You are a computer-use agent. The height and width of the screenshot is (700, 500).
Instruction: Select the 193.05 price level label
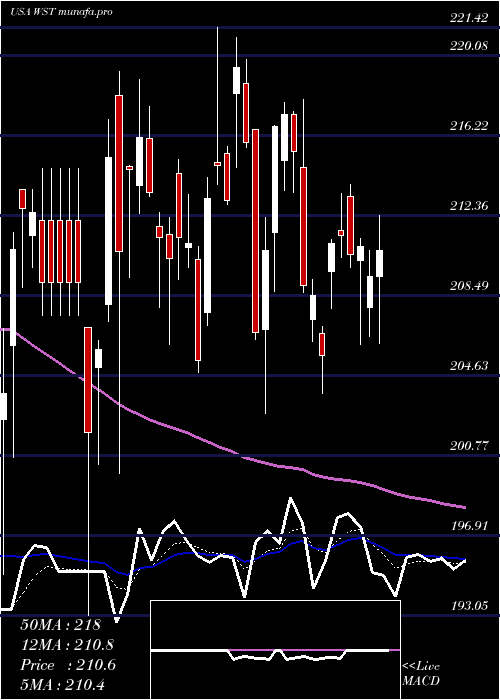tap(468, 606)
